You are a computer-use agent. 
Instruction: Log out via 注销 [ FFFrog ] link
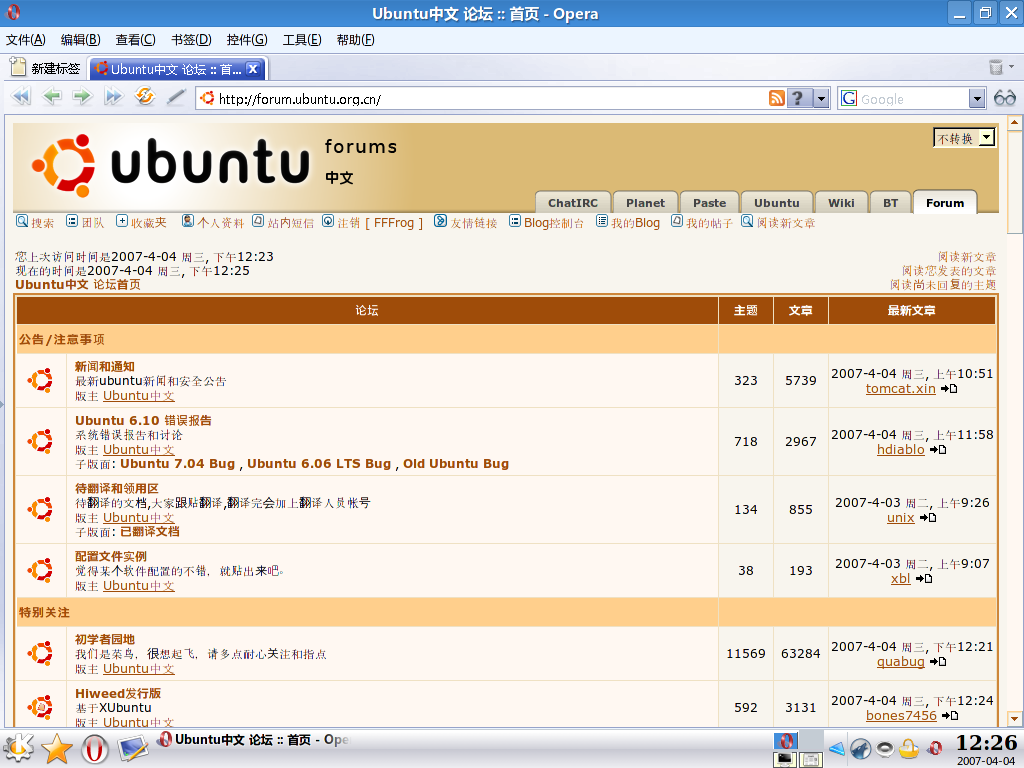pyautogui.click(x=373, y=223)
